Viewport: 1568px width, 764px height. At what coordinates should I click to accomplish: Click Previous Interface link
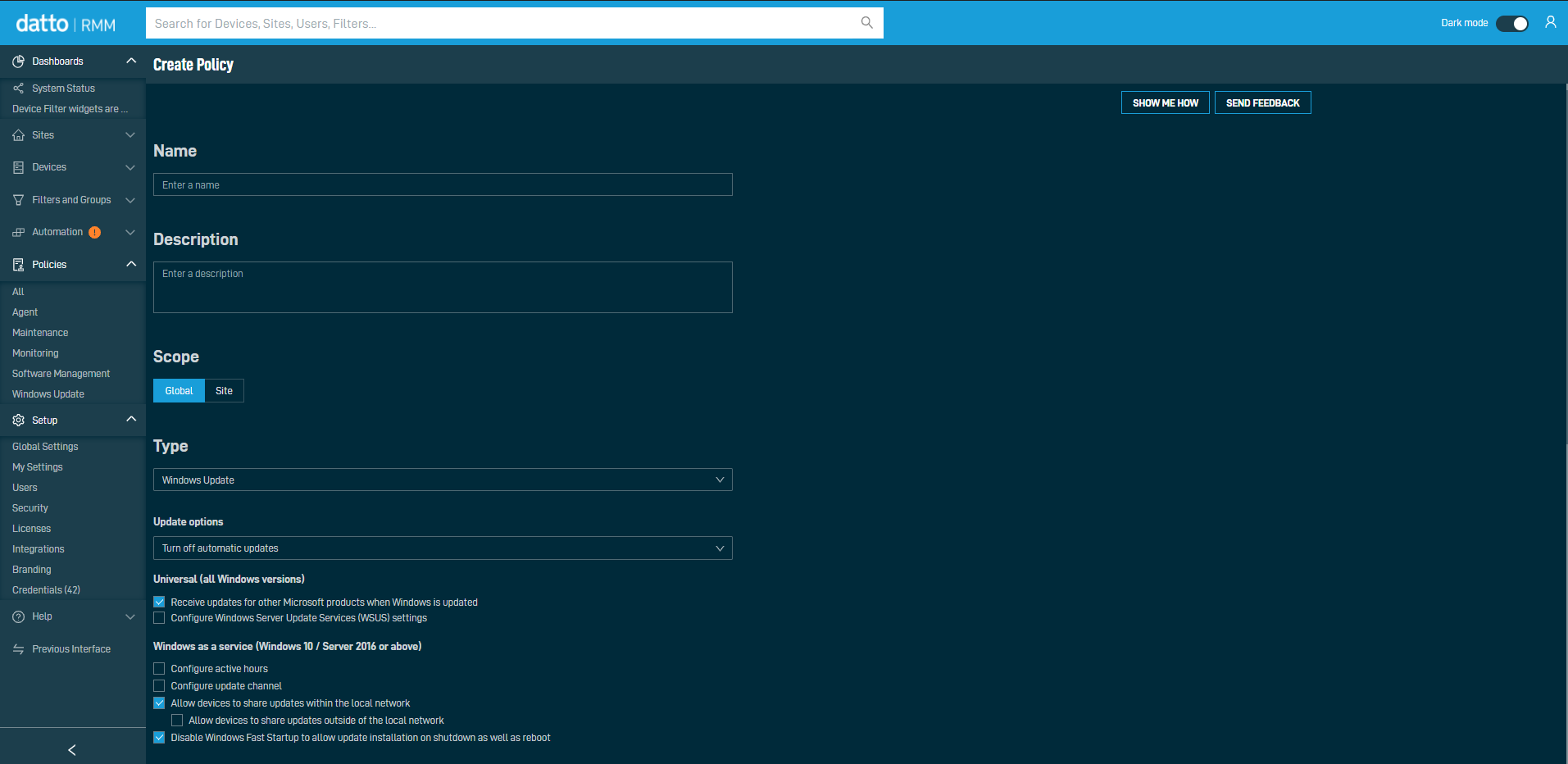71,649
